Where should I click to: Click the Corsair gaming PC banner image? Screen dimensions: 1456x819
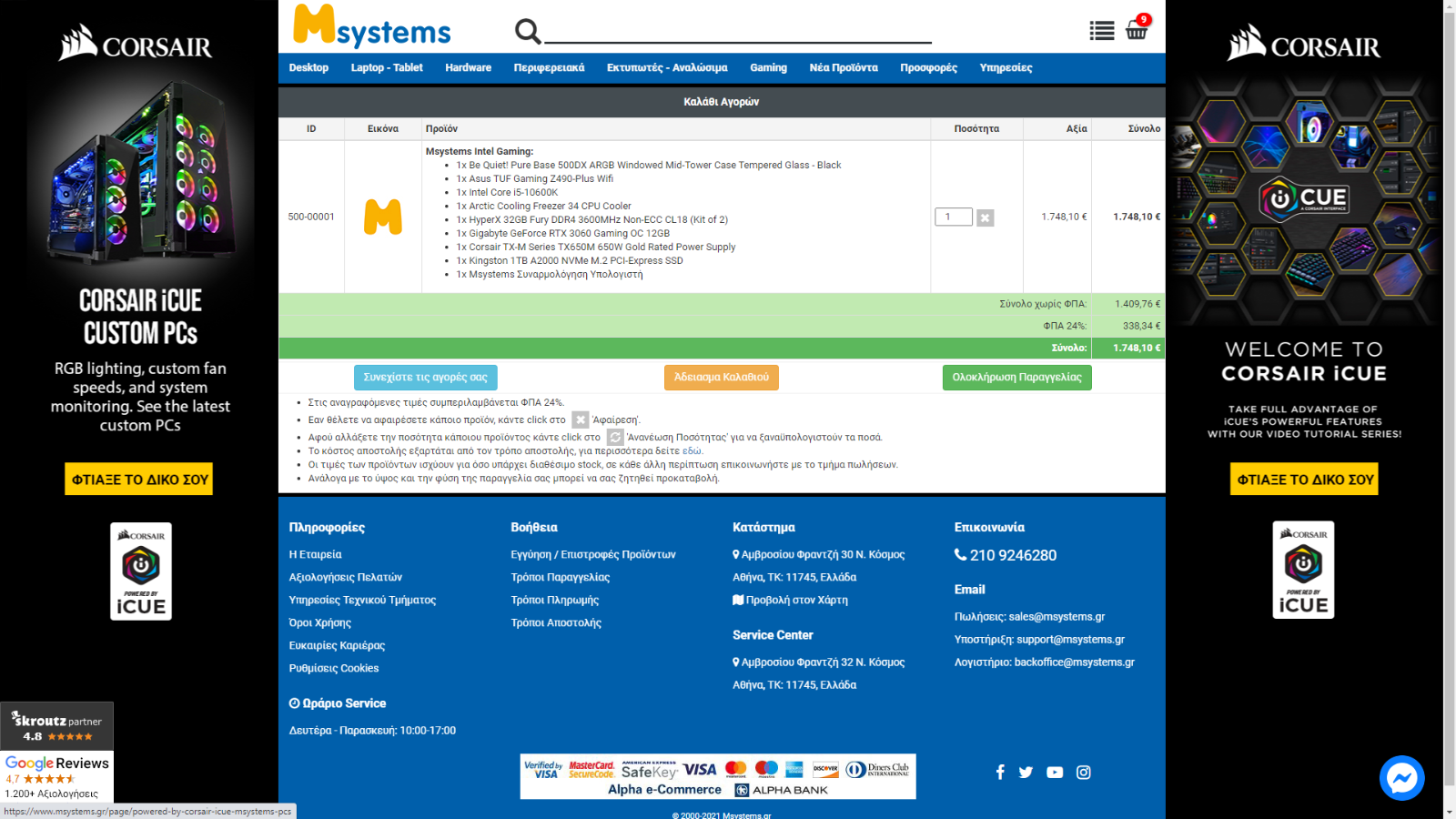pyautogui.click(x=141, y=173)
